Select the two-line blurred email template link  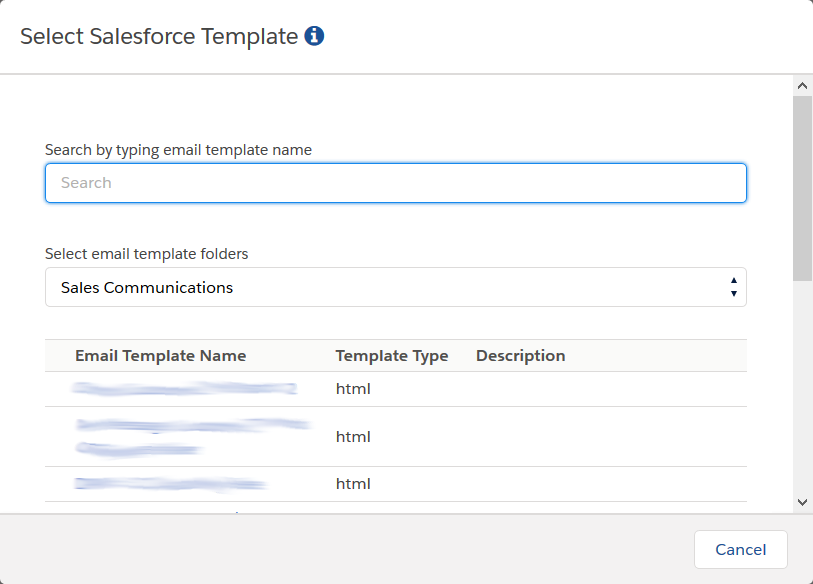coord(192,437)
